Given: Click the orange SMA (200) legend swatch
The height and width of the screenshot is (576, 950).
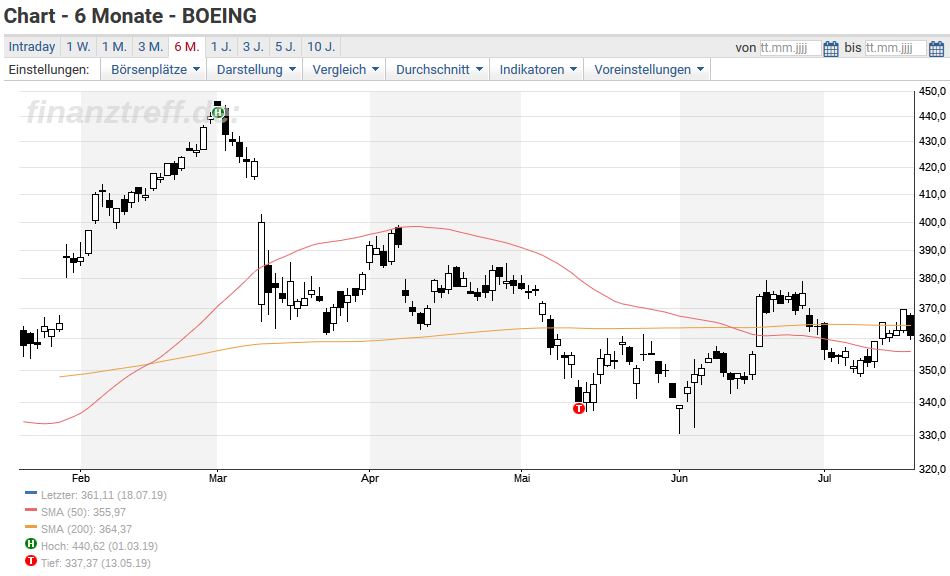Looking at the screenshot, I should tap(31, 527).
